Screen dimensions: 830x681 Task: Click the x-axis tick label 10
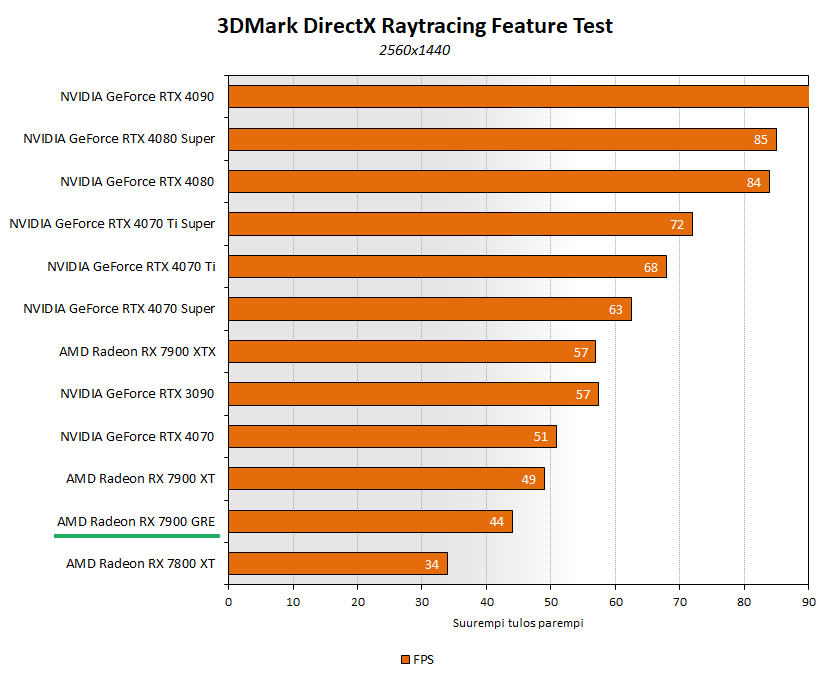pos(293,602)
